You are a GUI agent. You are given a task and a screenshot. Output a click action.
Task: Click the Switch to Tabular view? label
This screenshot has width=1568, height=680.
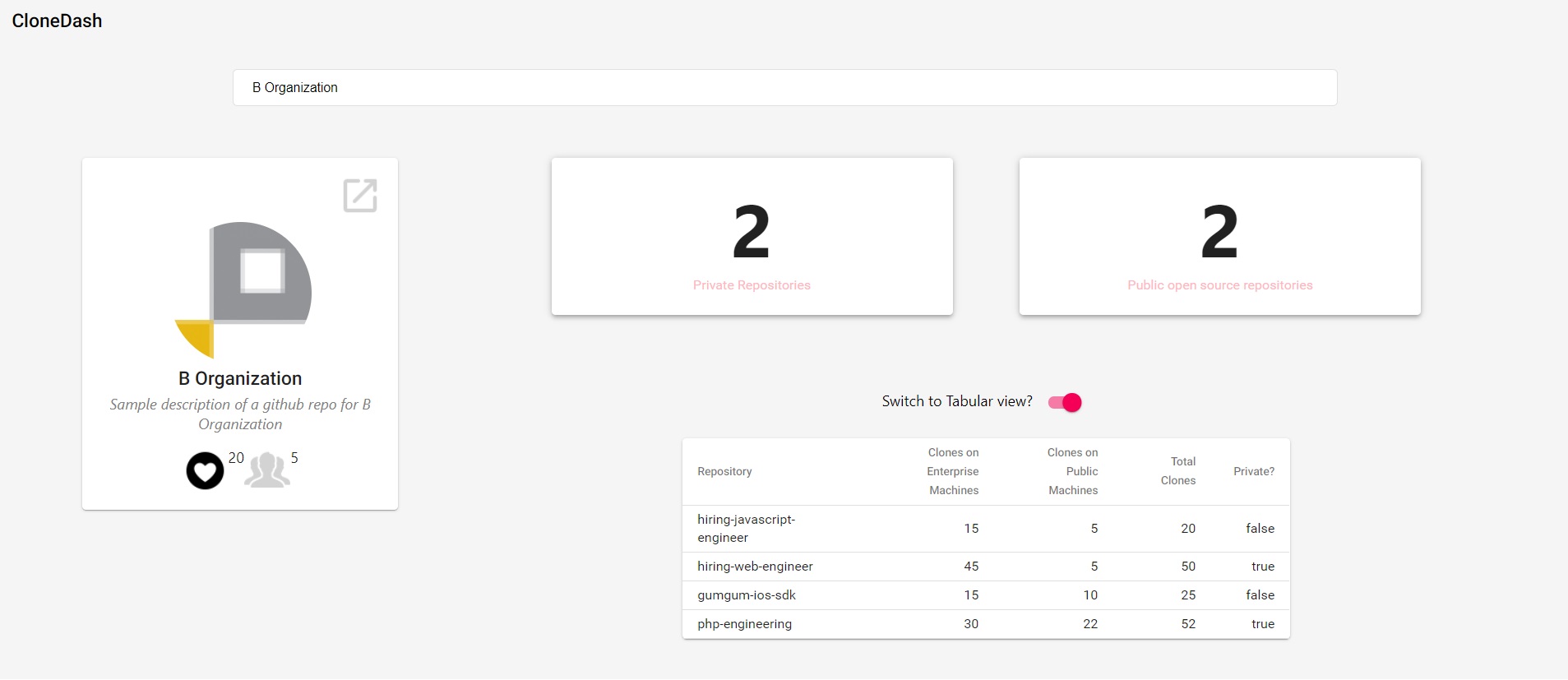[x=957, y=401]
